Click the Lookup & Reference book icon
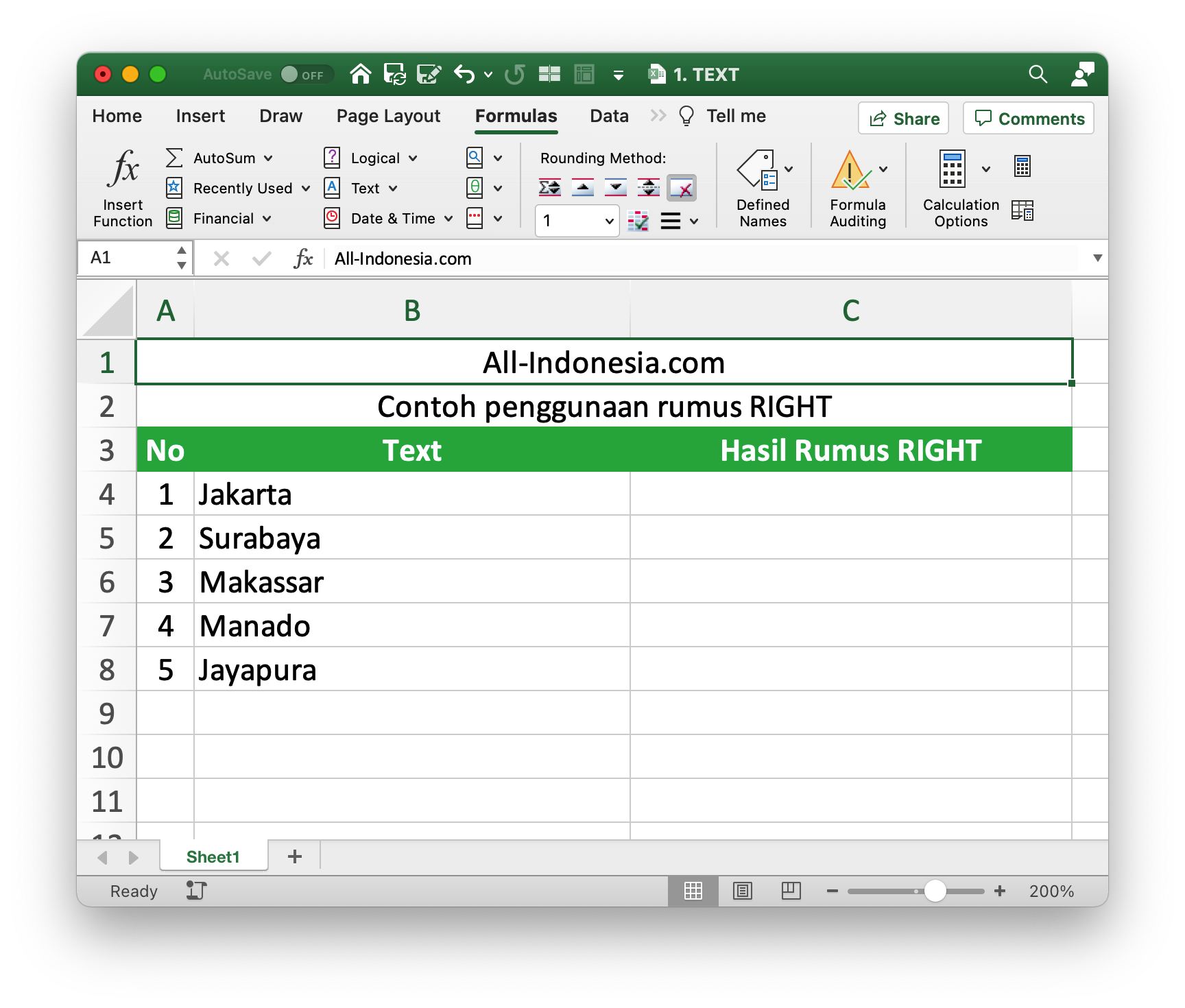 pos(475,158)
